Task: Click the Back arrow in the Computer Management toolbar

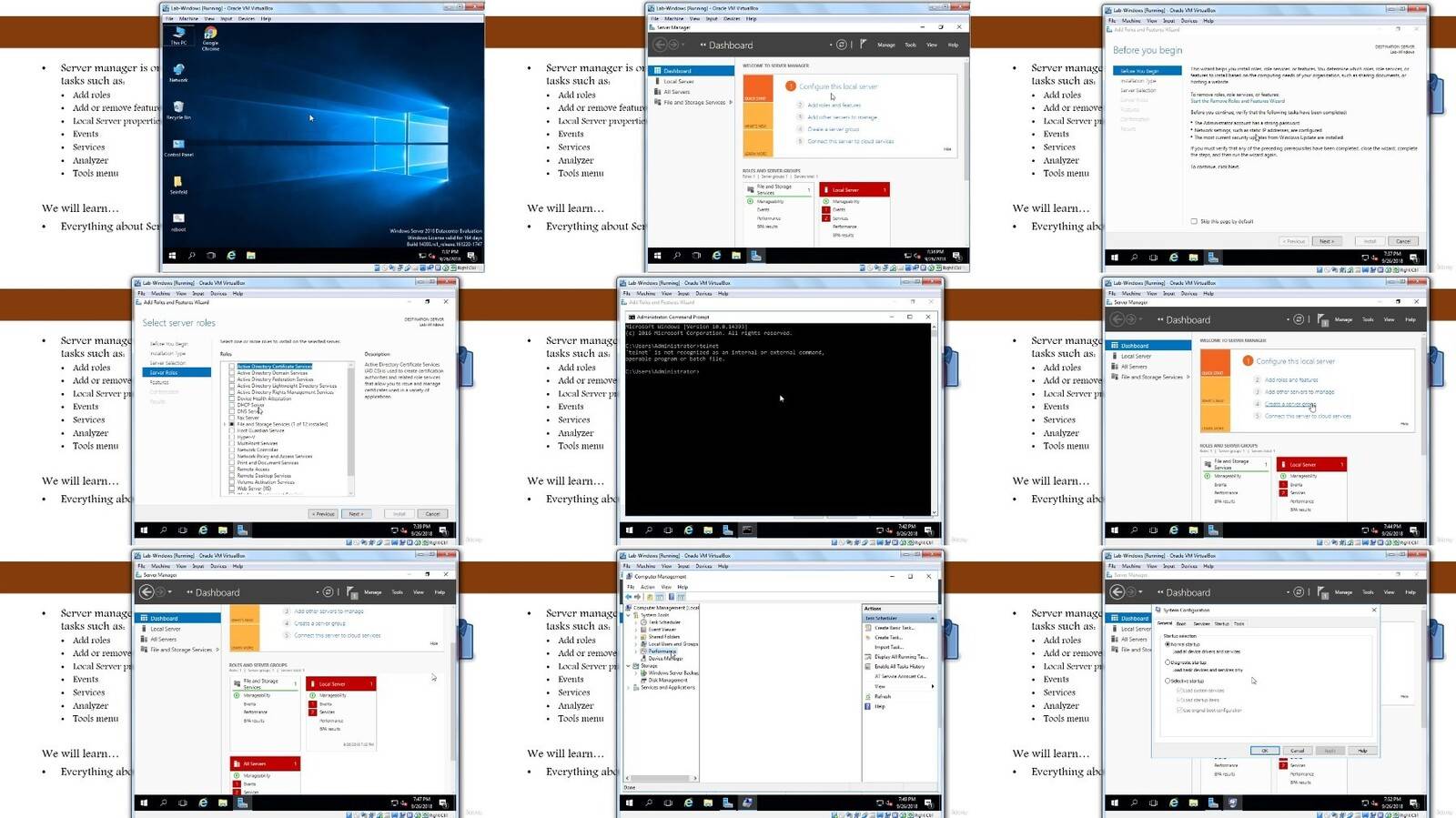Action: coord(630,597)
